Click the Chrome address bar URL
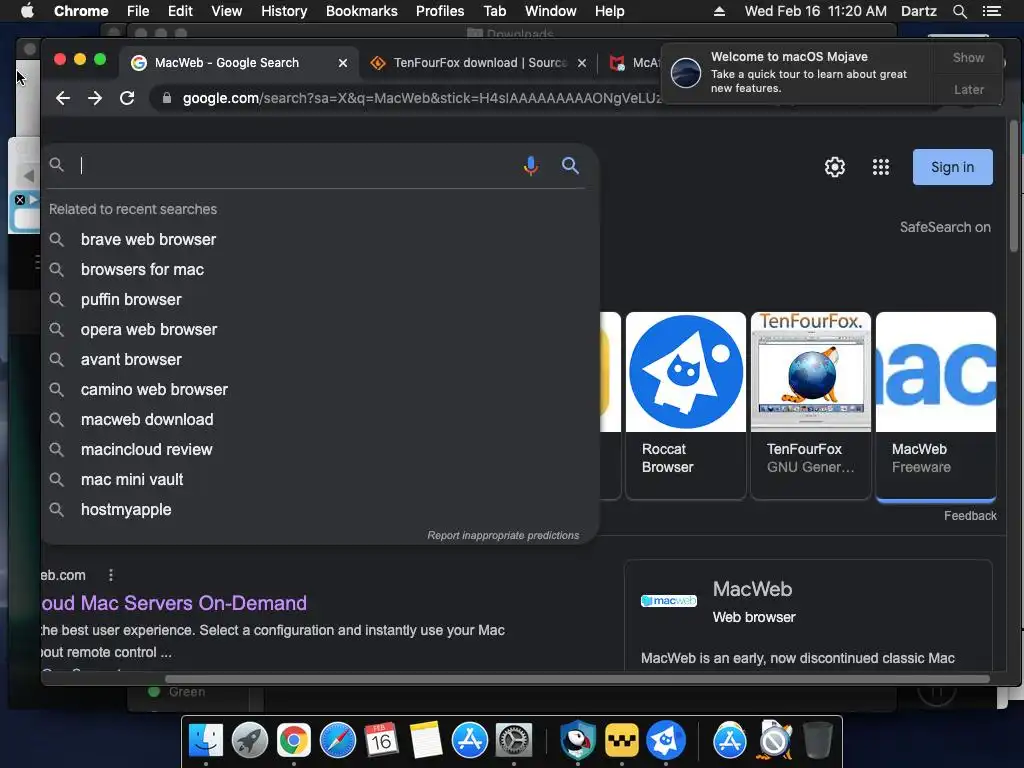Screen dimensions: 1024x768 [x=421, y=98]
